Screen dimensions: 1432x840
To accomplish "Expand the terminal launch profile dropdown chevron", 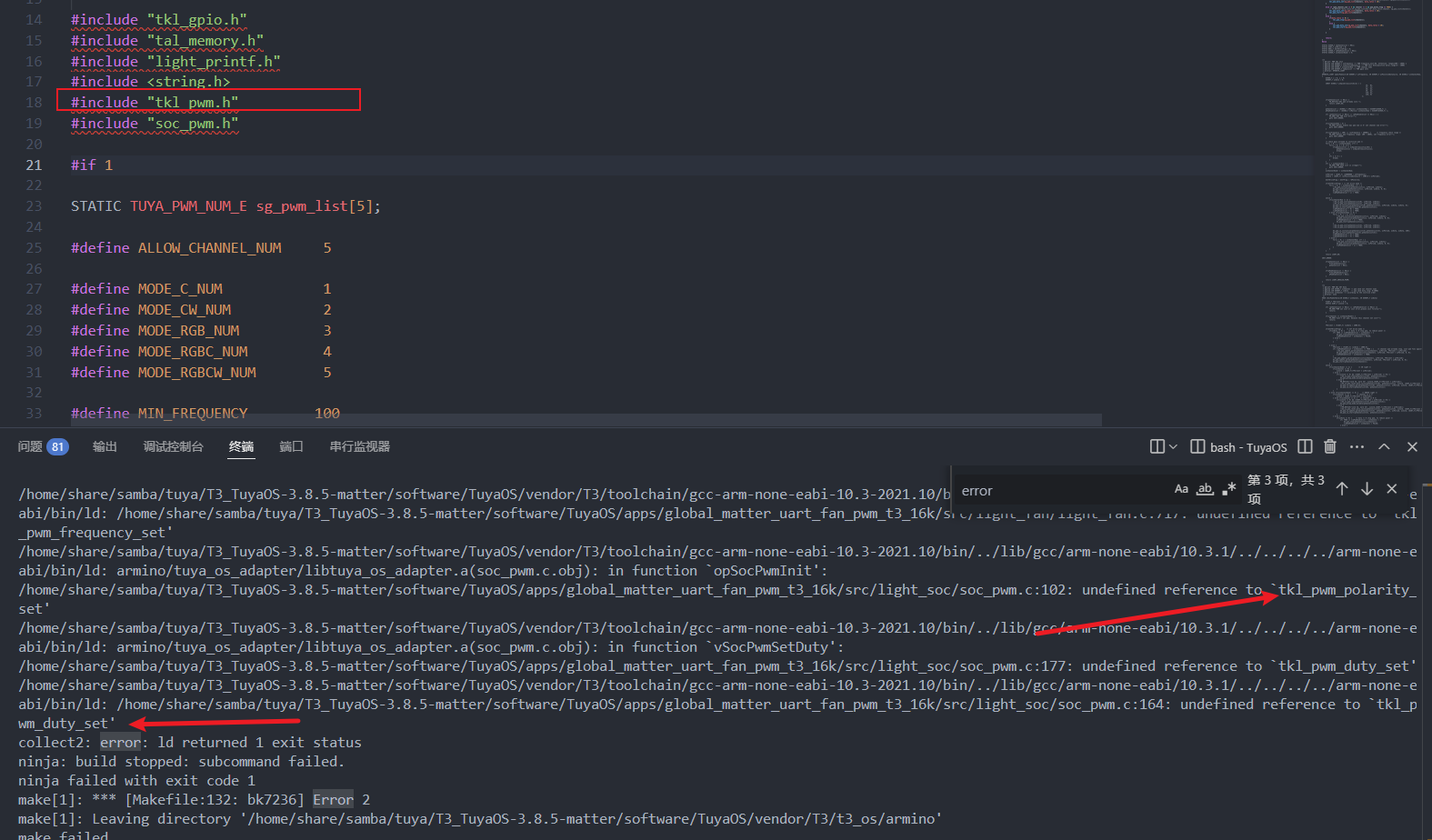I will (x=1173, y=446).
